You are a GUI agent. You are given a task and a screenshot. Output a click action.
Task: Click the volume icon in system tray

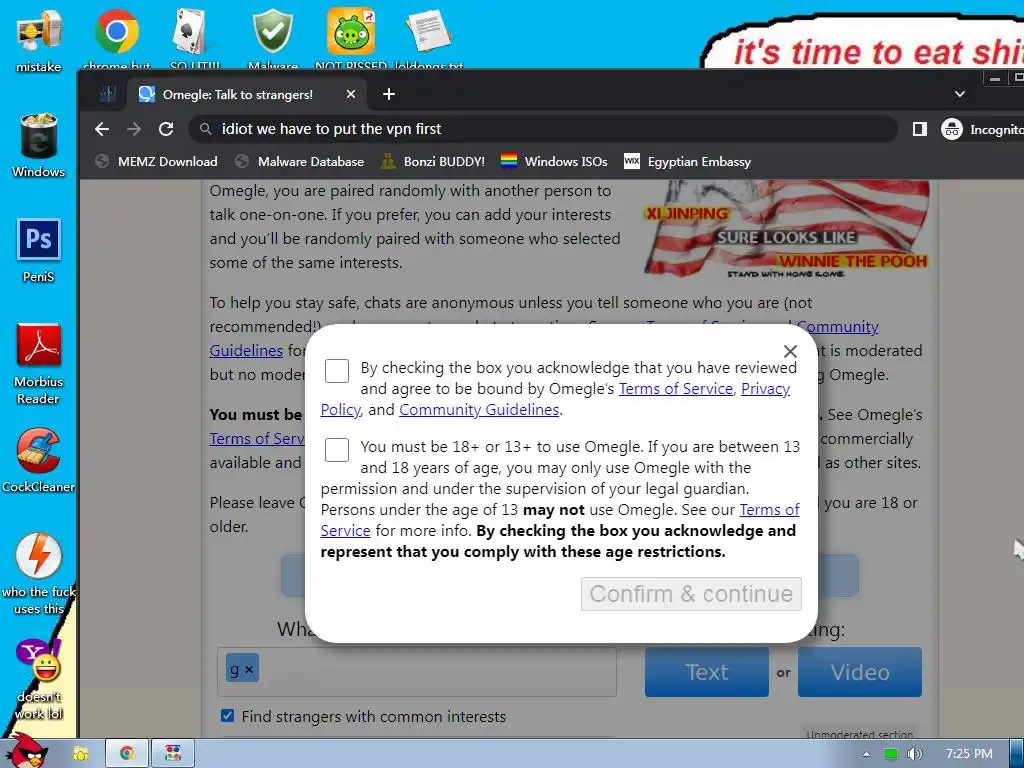coord(914,754)
